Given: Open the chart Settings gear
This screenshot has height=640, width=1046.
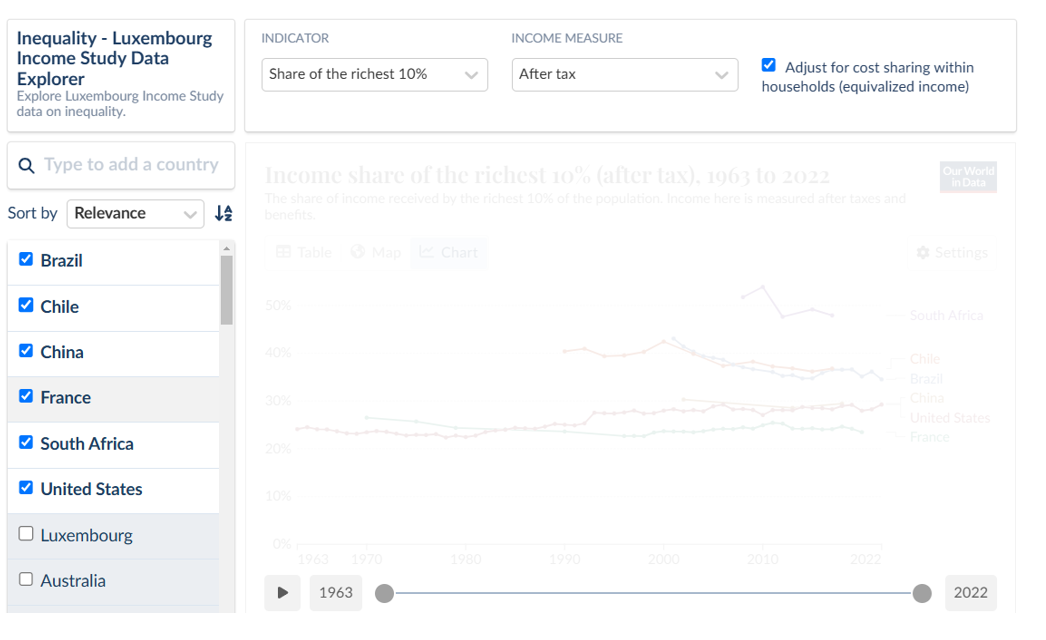Looking at the screenshot, I should tap(951, 253).
